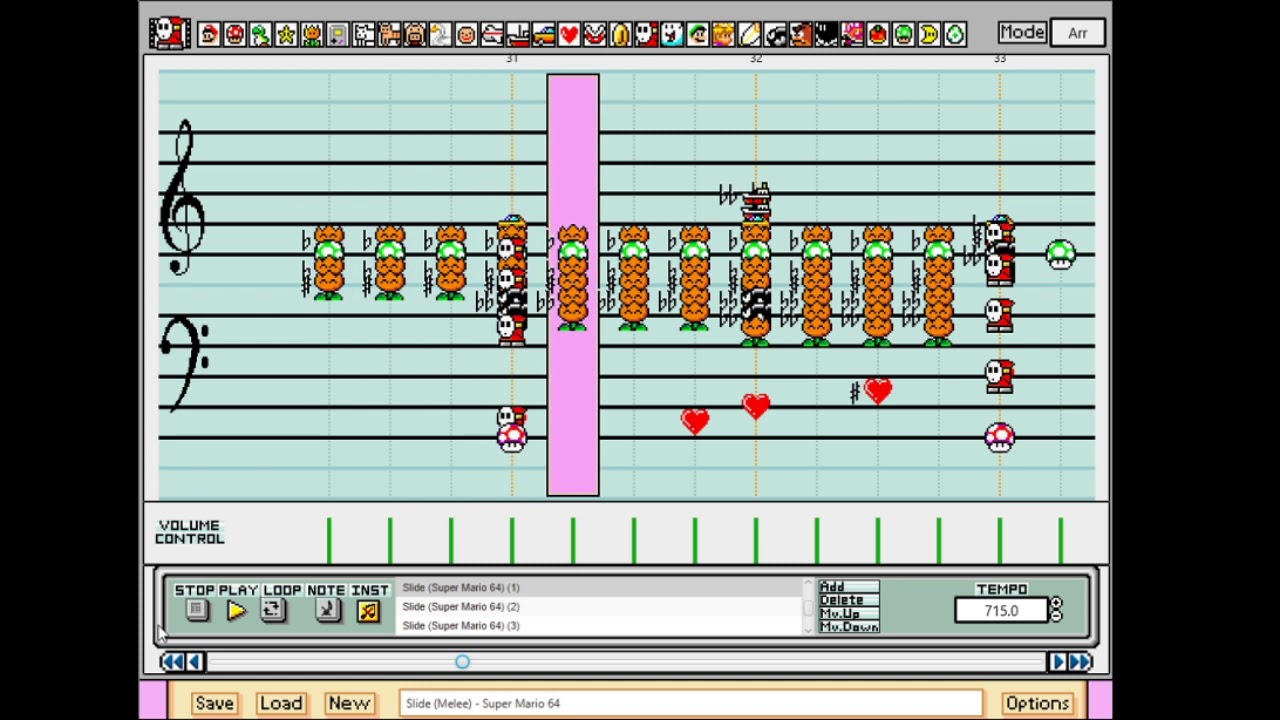Select Slide (Super Mario 64) (3) in list

(600, 625)
